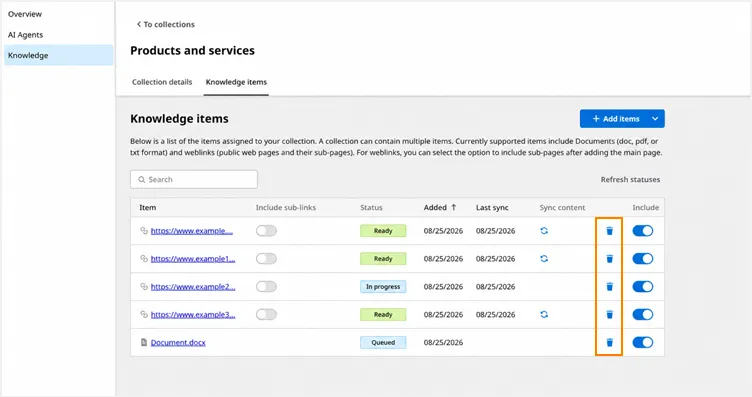Turn off Include for example3 weblink

pyautogui.click(x=643, y=315)
